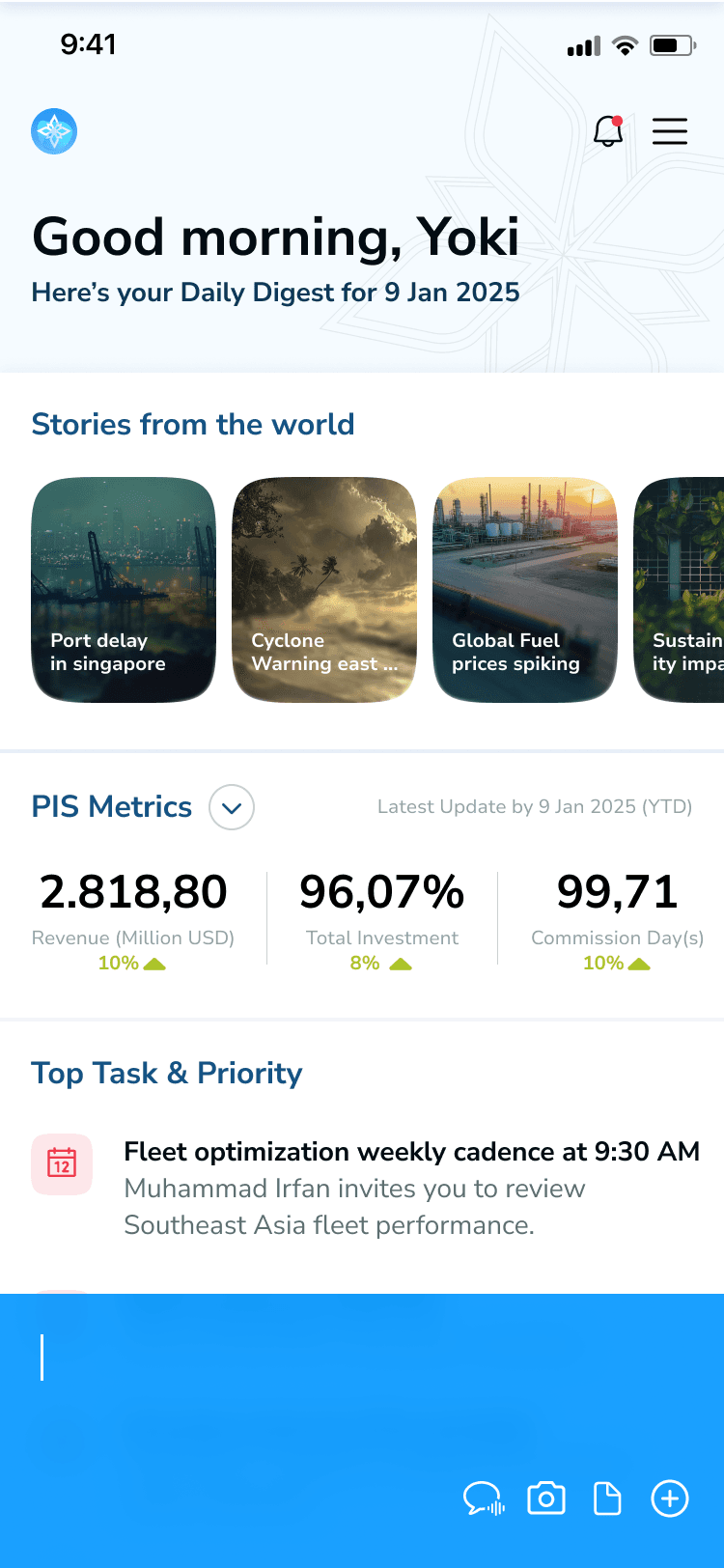
Task: Click the 10% up indicator under Revenue
Action: click(132, 964)
